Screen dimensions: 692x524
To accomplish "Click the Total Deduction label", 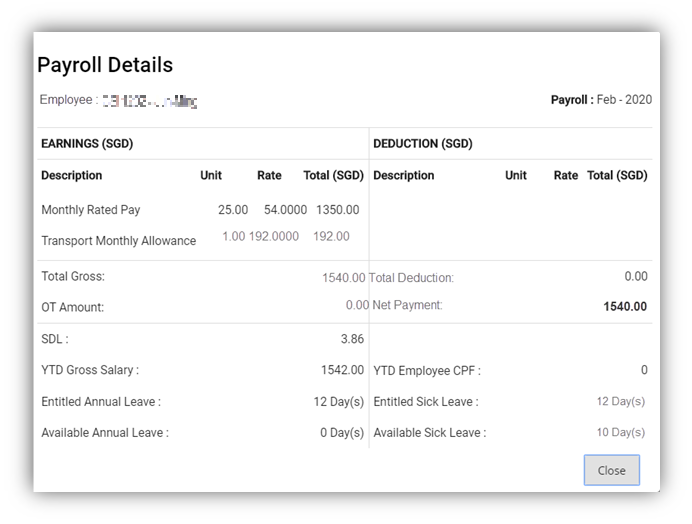I will [x=411, y=277].
